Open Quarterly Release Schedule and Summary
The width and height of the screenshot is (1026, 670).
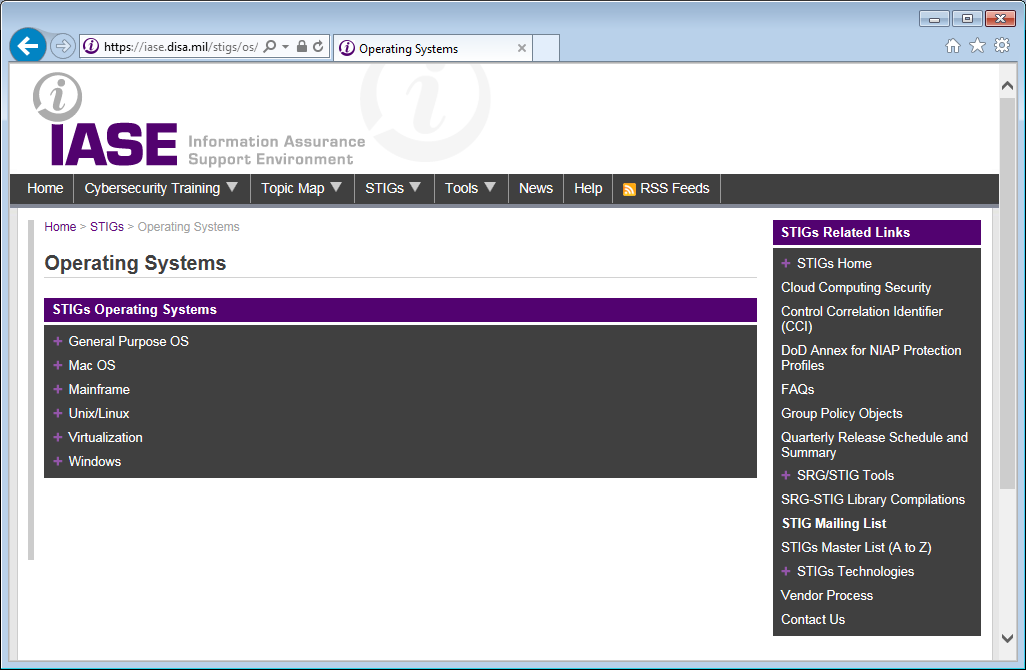[874, 445]
